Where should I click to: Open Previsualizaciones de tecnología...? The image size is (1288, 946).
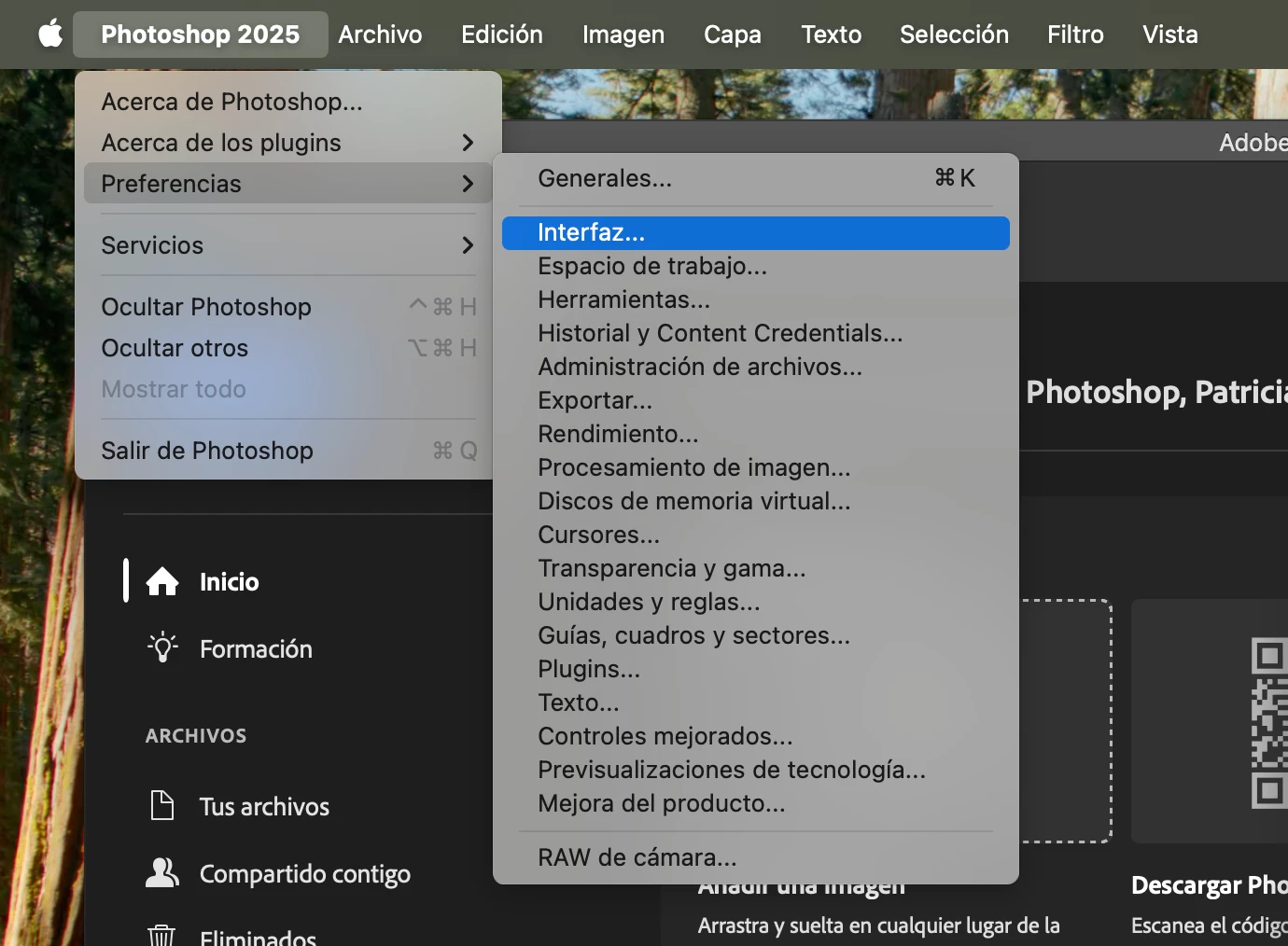756,770
